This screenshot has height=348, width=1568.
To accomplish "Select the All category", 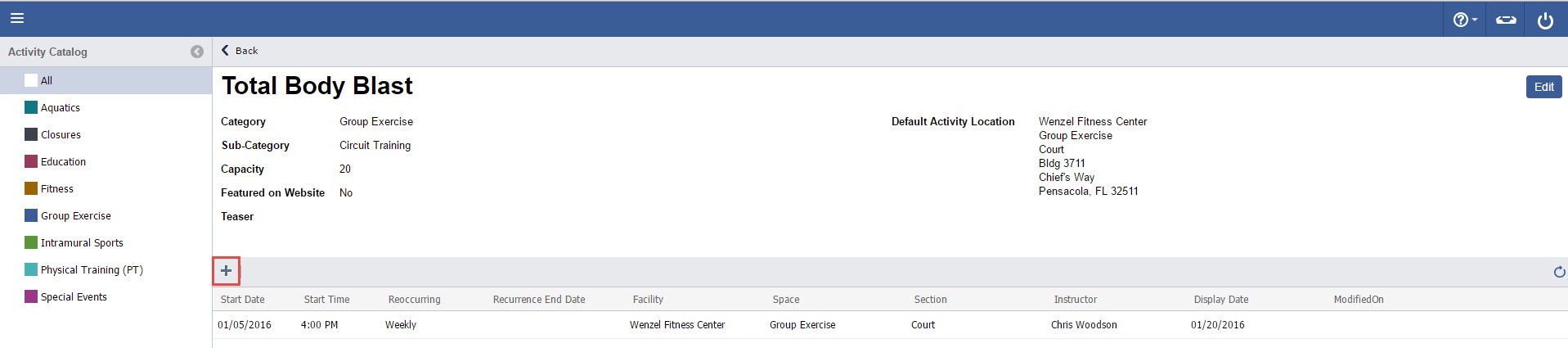I will pos(47,80).
